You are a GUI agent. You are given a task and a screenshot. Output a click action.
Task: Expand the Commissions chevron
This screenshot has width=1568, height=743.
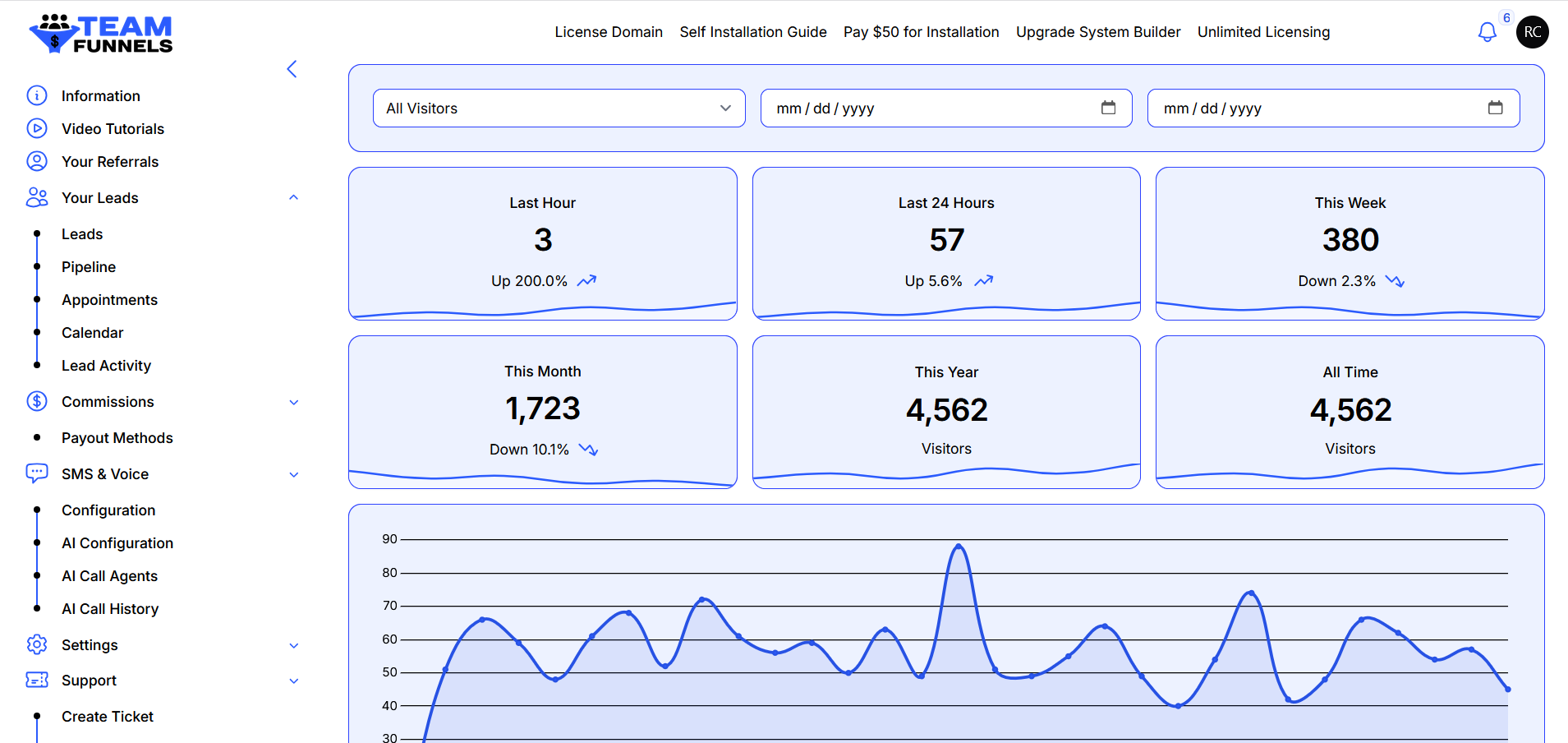(294, 402)
